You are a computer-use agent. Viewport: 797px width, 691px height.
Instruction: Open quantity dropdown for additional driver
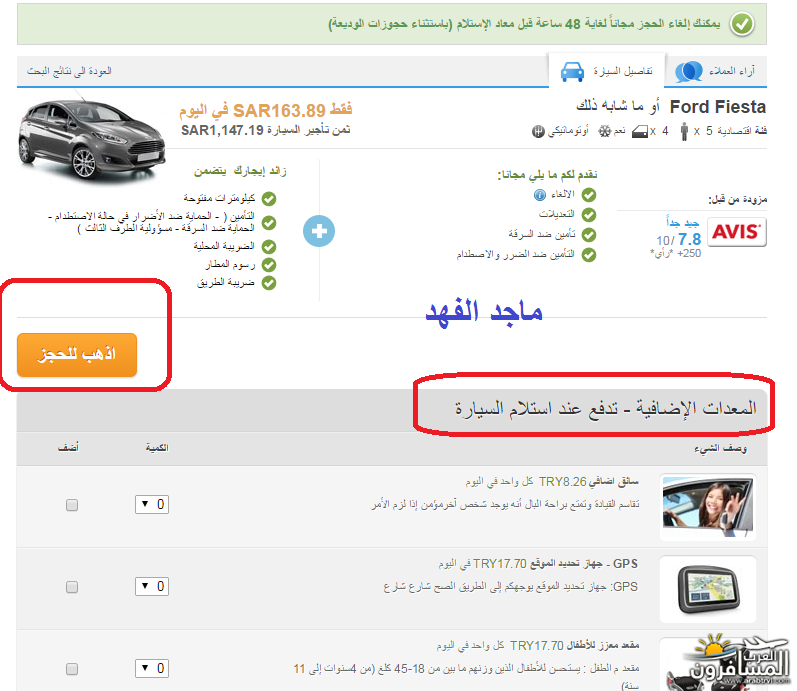click(152, 504)
